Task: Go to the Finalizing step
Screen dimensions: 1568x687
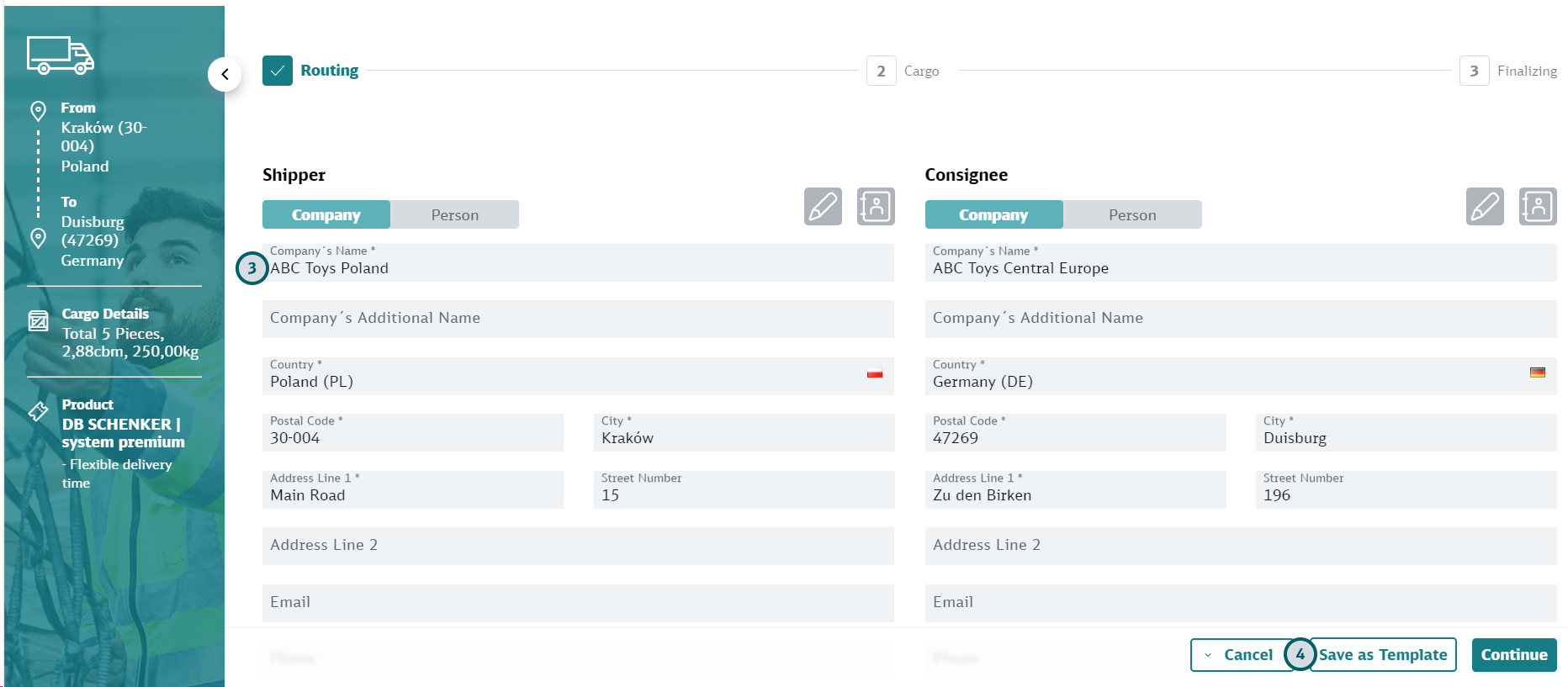Action: 1474,71
